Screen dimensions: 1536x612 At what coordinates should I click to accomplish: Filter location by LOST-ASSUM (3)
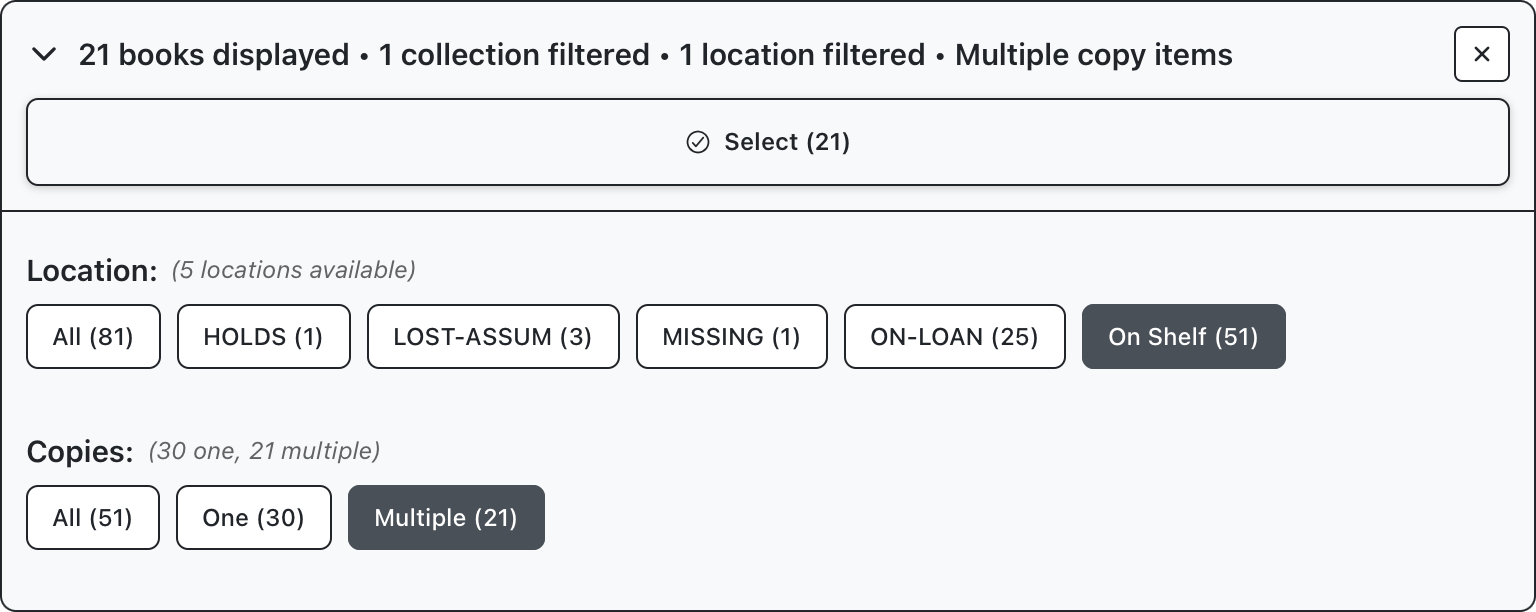point(492,337)
